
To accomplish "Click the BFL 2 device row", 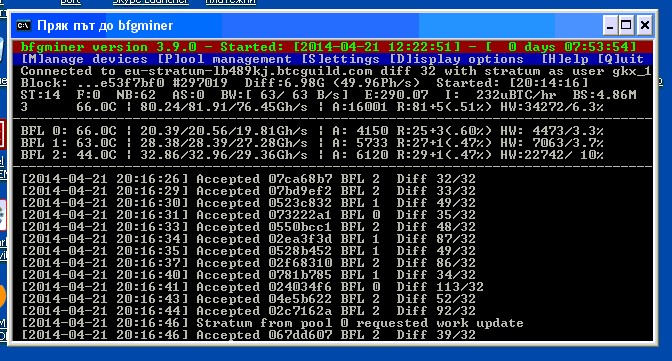I will point(312,155).
